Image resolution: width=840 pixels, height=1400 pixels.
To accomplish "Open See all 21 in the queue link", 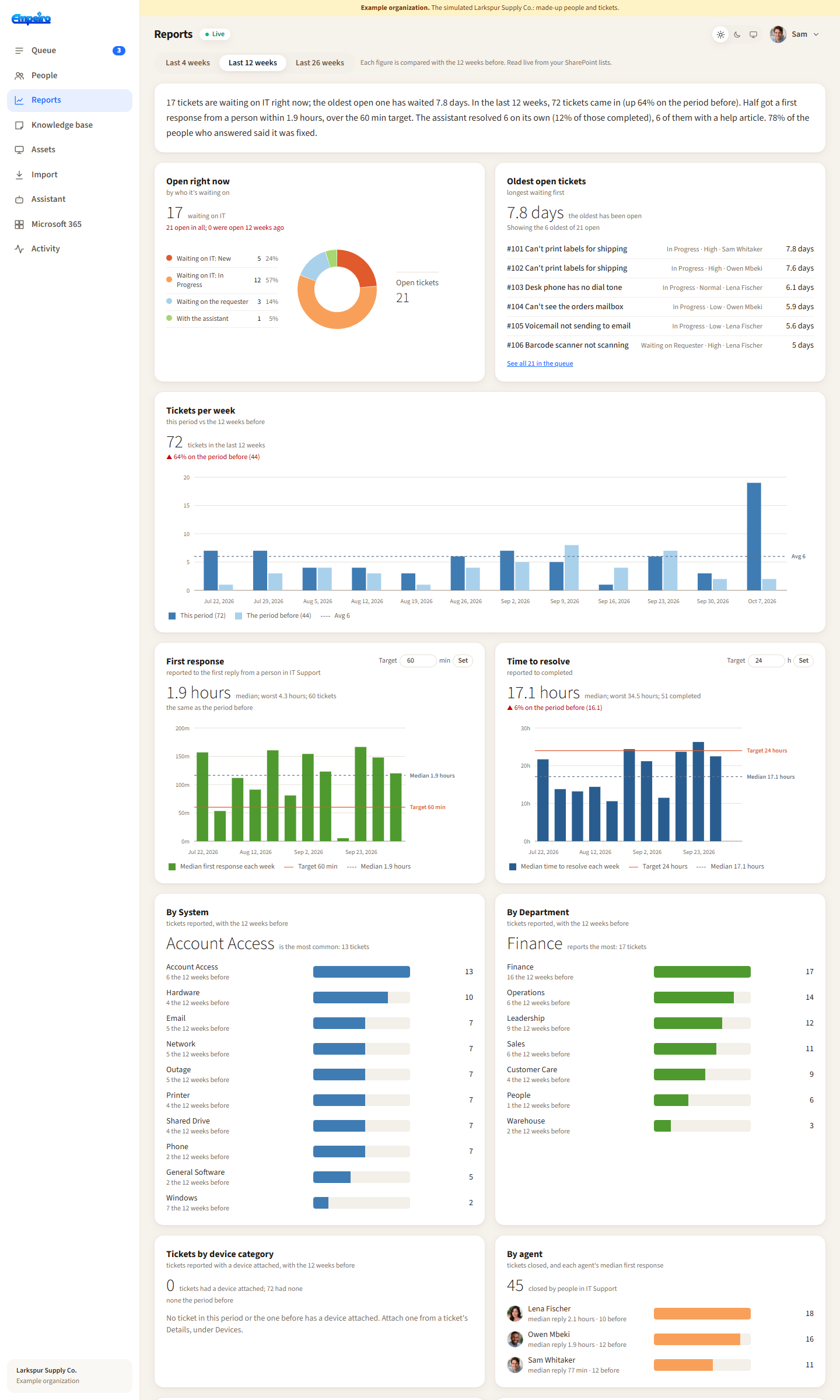I will (540, 364).
